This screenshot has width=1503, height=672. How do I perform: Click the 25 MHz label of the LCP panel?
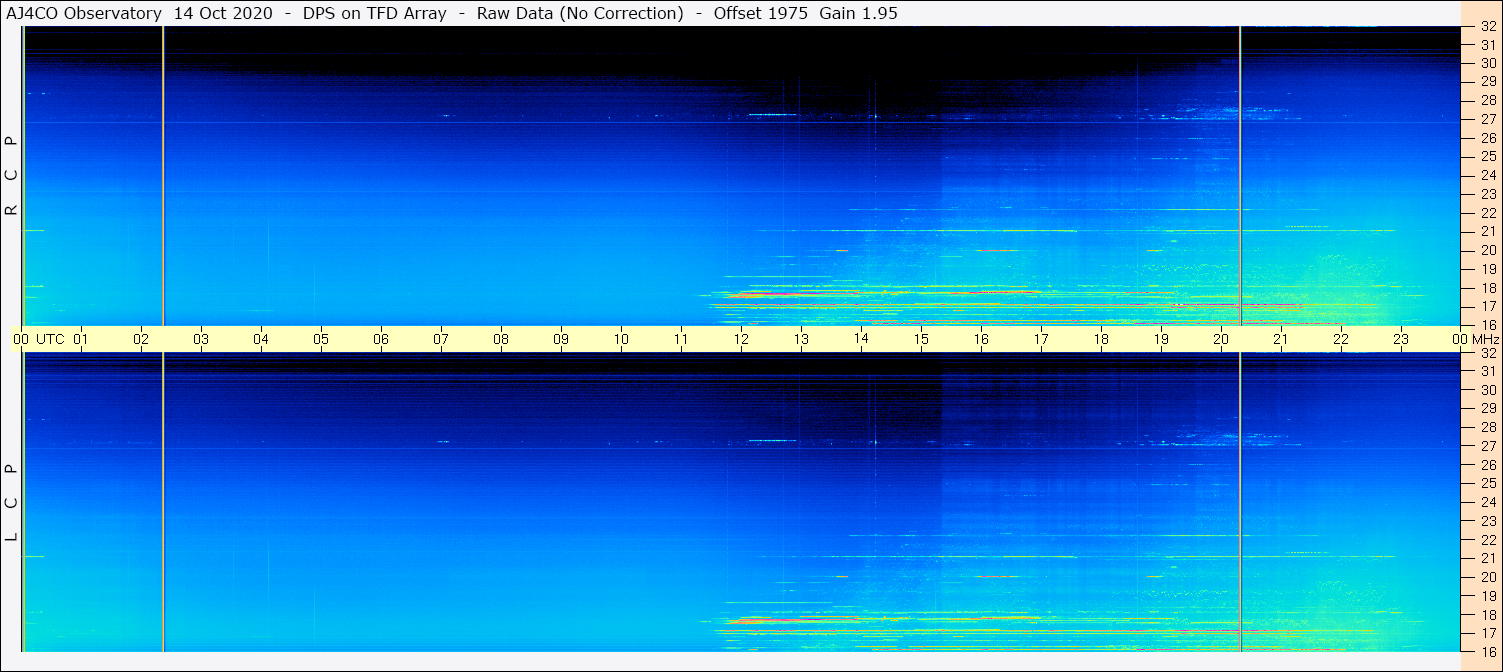1488,483
